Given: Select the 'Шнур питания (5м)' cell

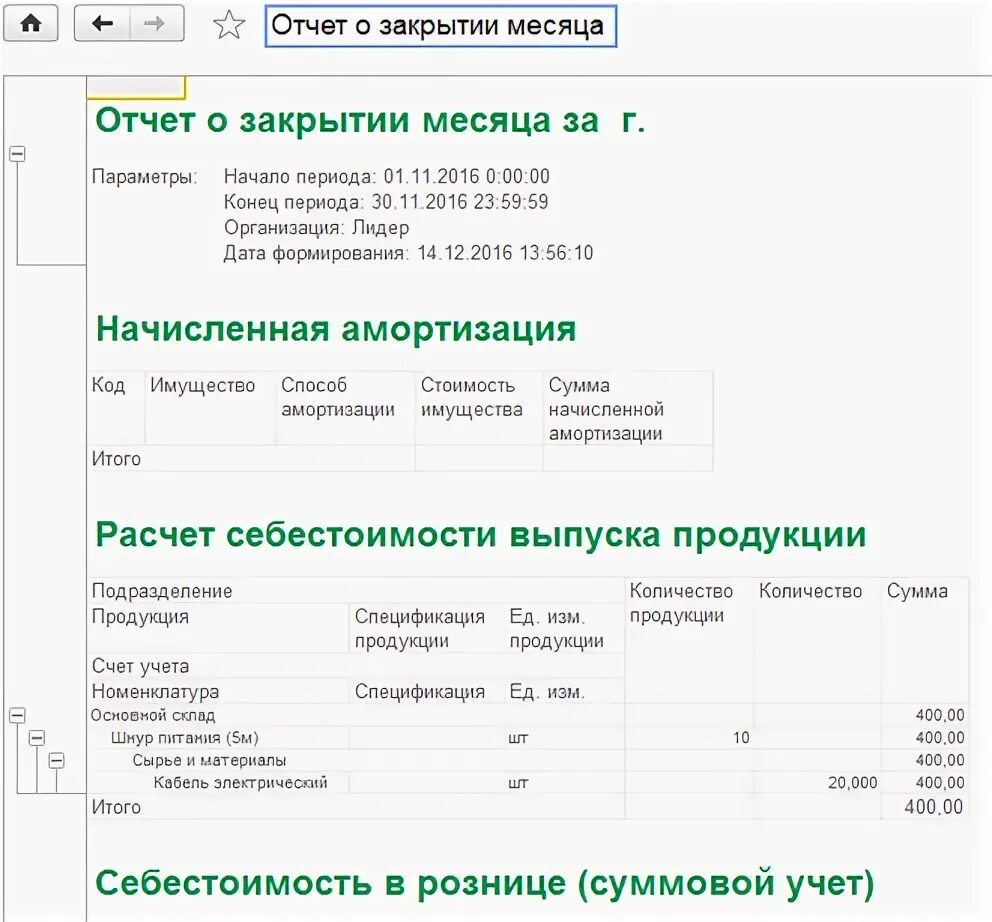Looking at the screenshot, I should [218, 738].
